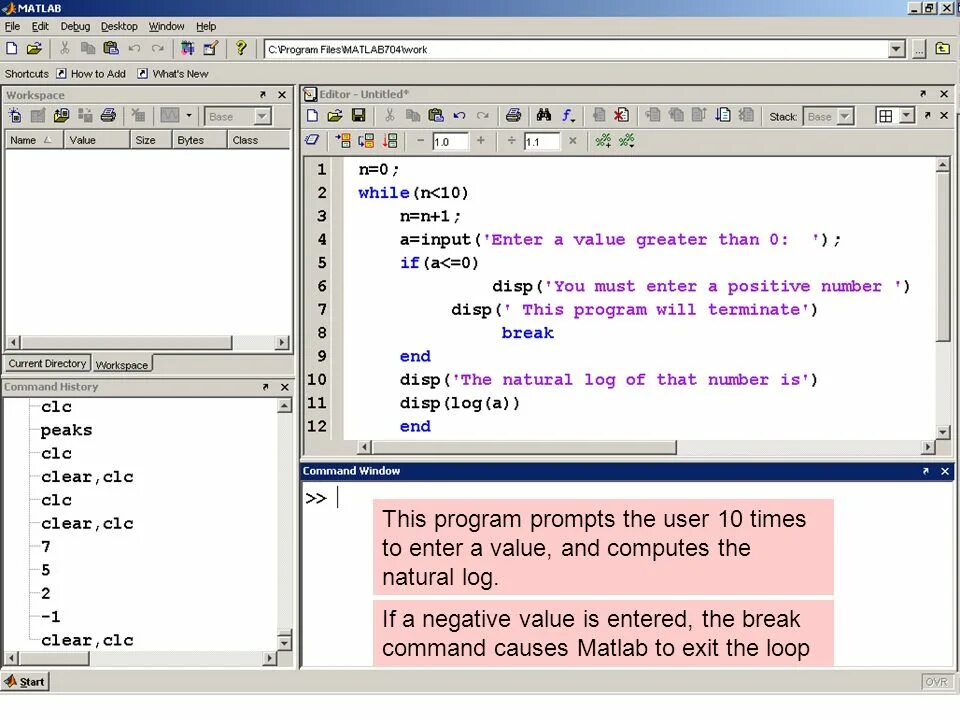Toggle cell mode icon in cell toolbar

click(312, 141)
